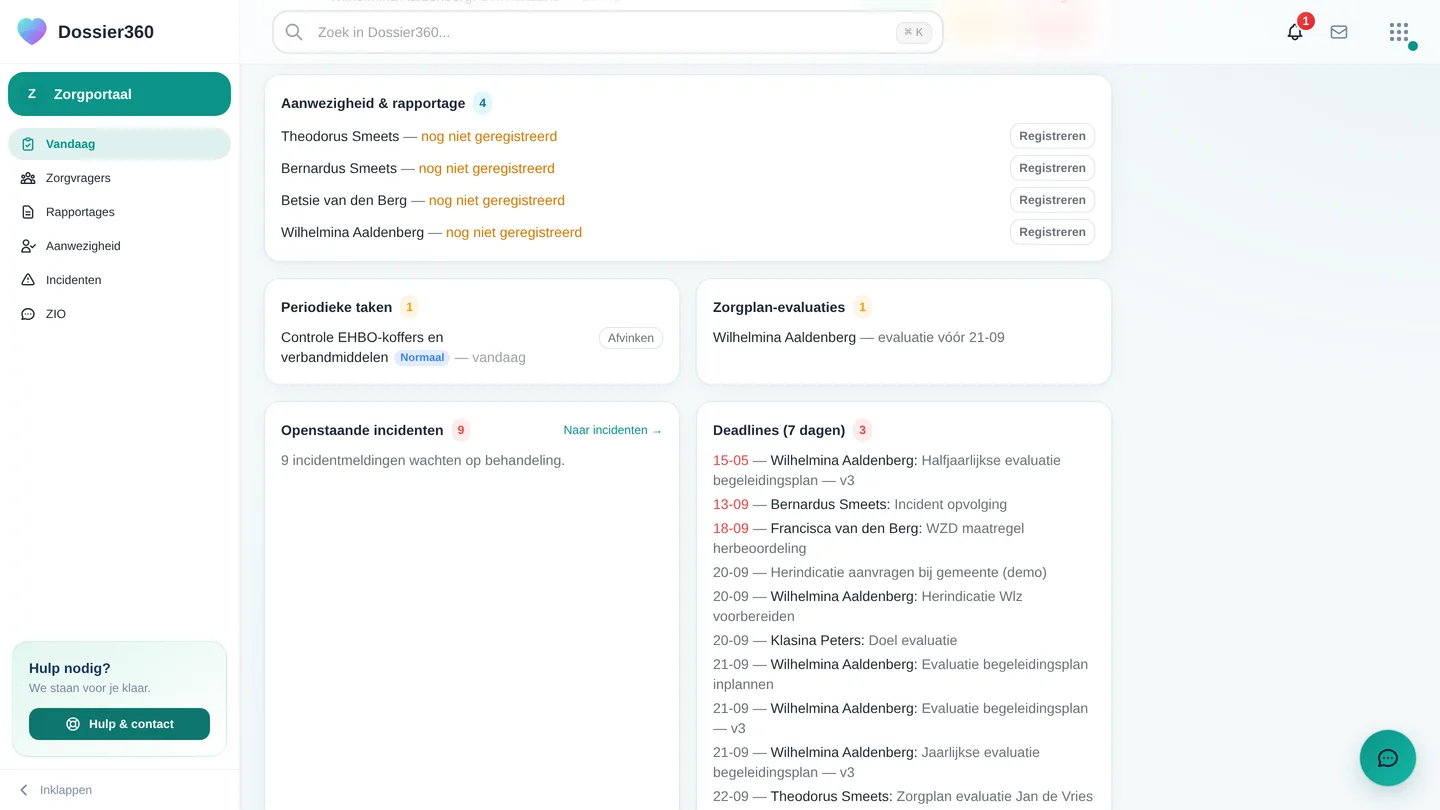The width and height of the screenshot is (1440, 810).
Task: Open Zorgvragers in the sidebar
Action: point(119,178)
